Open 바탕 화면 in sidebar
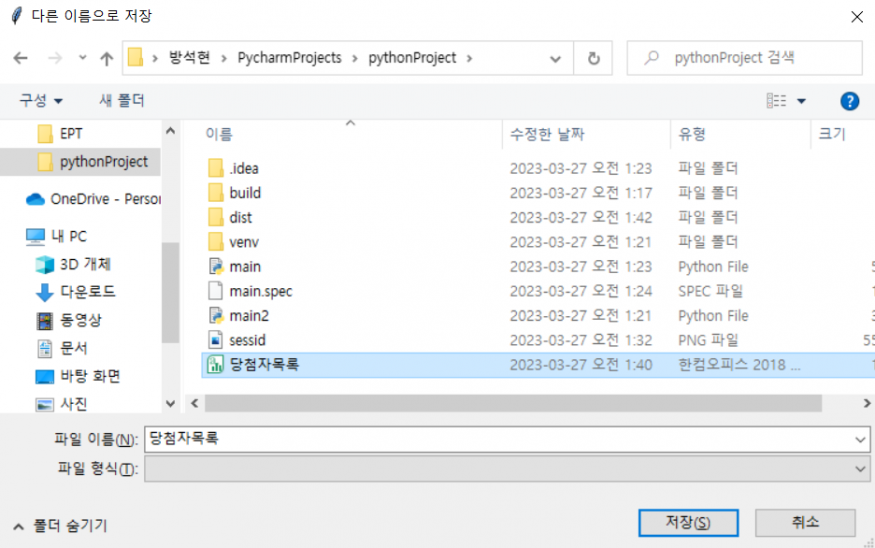 (x=78, y=376)
